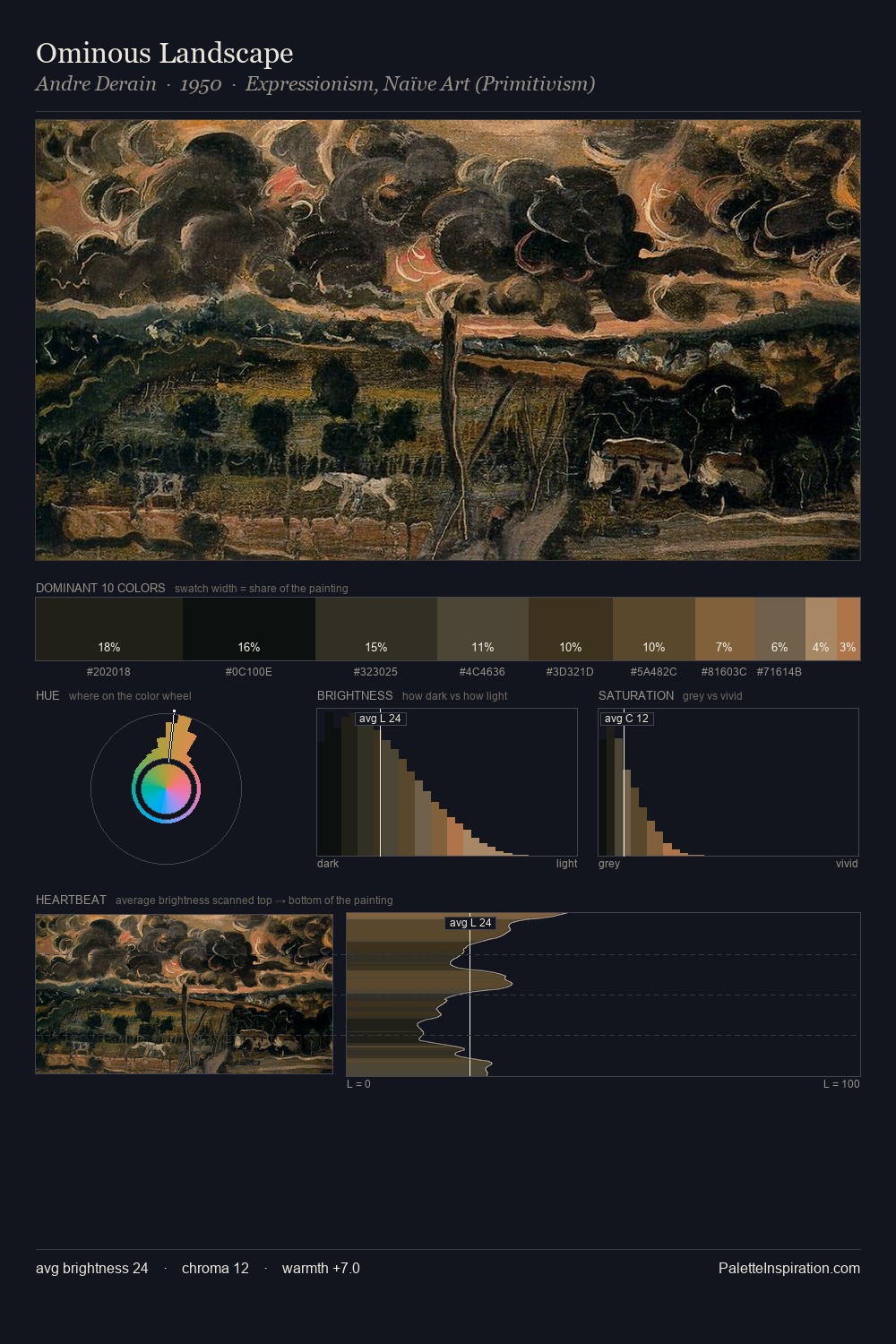896x1344 pixels.
Task: Select the 16% near-black swatch #0C100E
Action: click(249, 629)
